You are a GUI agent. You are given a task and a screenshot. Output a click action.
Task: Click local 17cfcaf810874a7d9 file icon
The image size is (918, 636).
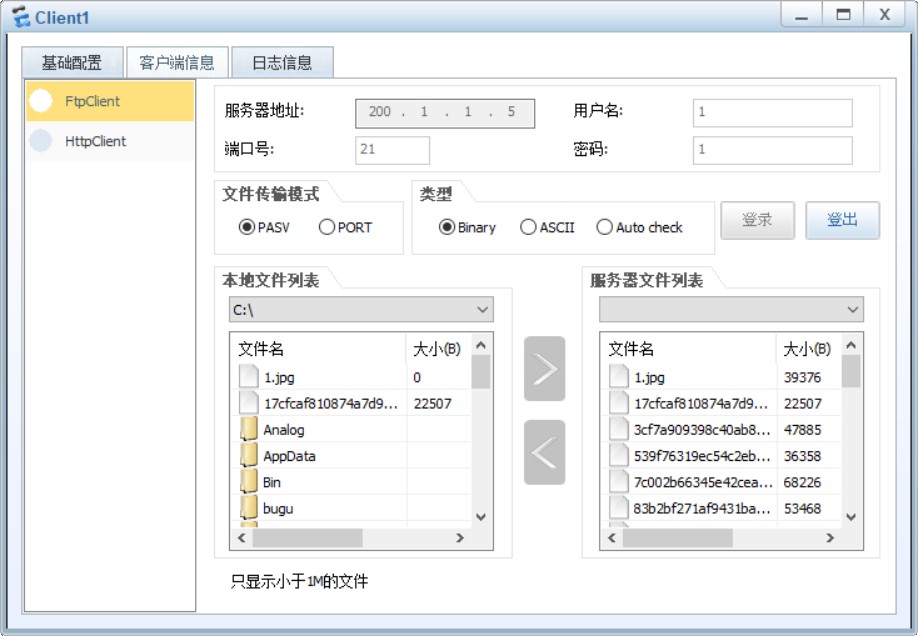[x=248, y=403]
